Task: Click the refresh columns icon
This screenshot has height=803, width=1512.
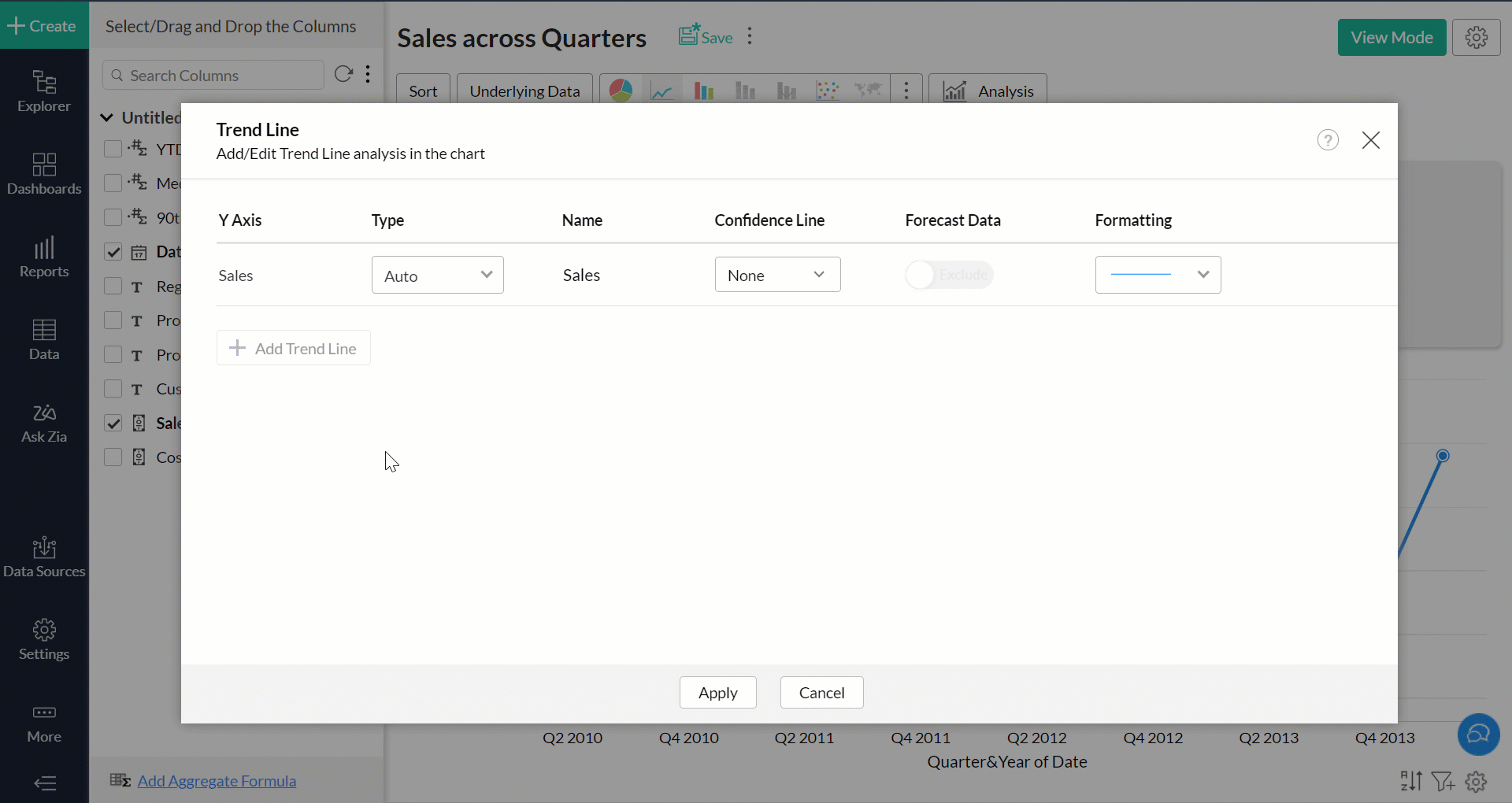Action: coord(343,74)
